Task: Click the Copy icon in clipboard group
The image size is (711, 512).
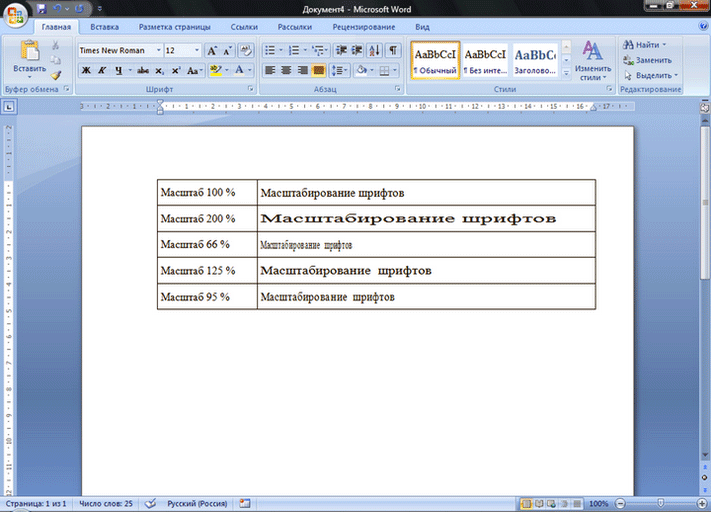Action: tap(55, 60)
